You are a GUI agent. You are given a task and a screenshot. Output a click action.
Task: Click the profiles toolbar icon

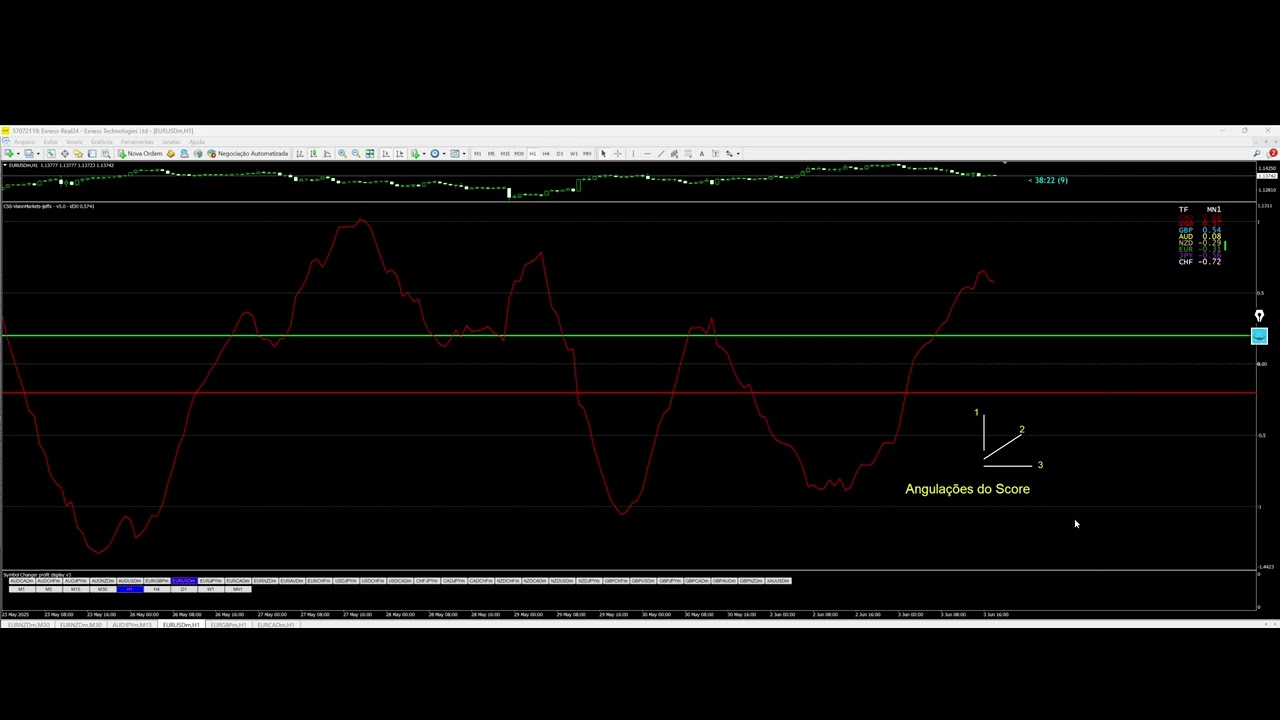coord(29,154)
